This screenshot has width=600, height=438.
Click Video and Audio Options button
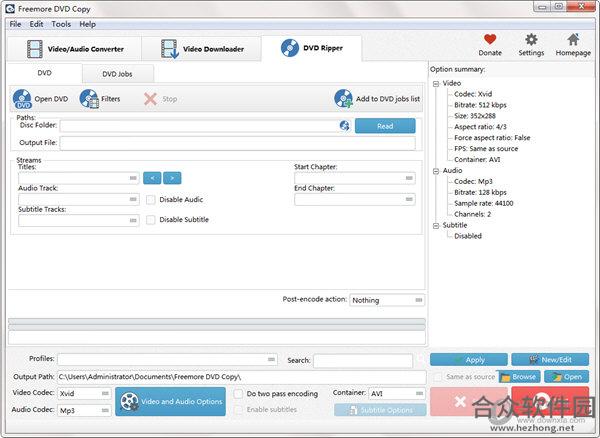click(x=170, y=401)
